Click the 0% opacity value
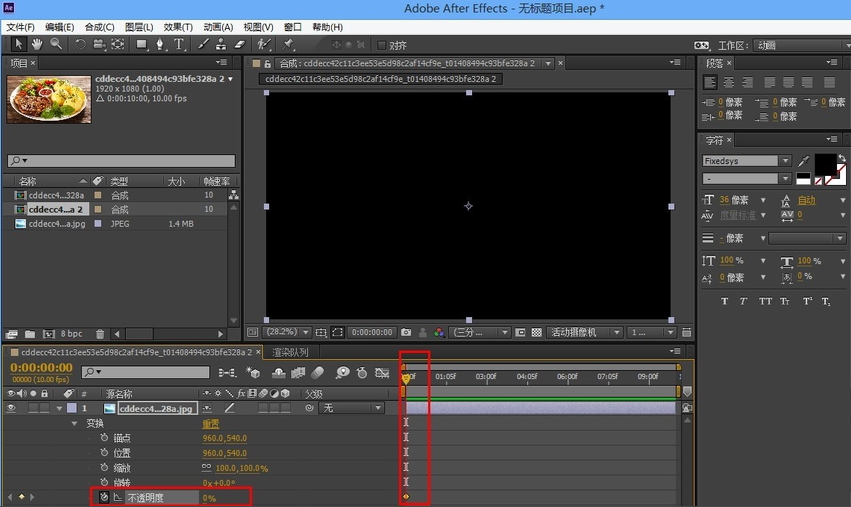The width and height of the screenshot is (851, 507). pos(209,497)
